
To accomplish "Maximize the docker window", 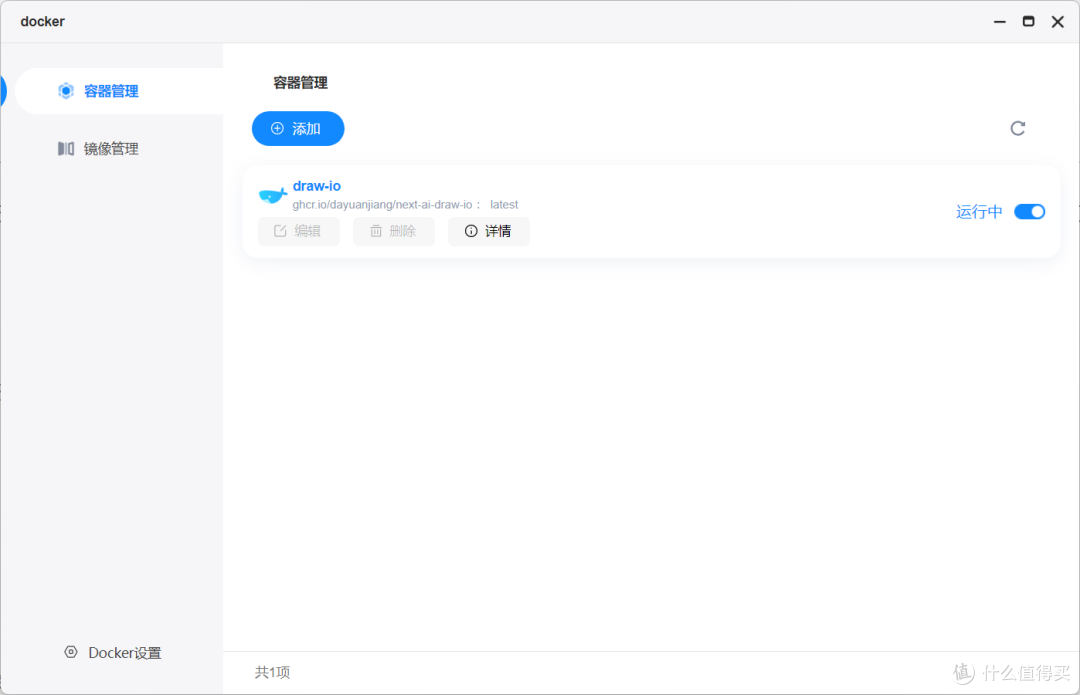I will point(1028,22).
